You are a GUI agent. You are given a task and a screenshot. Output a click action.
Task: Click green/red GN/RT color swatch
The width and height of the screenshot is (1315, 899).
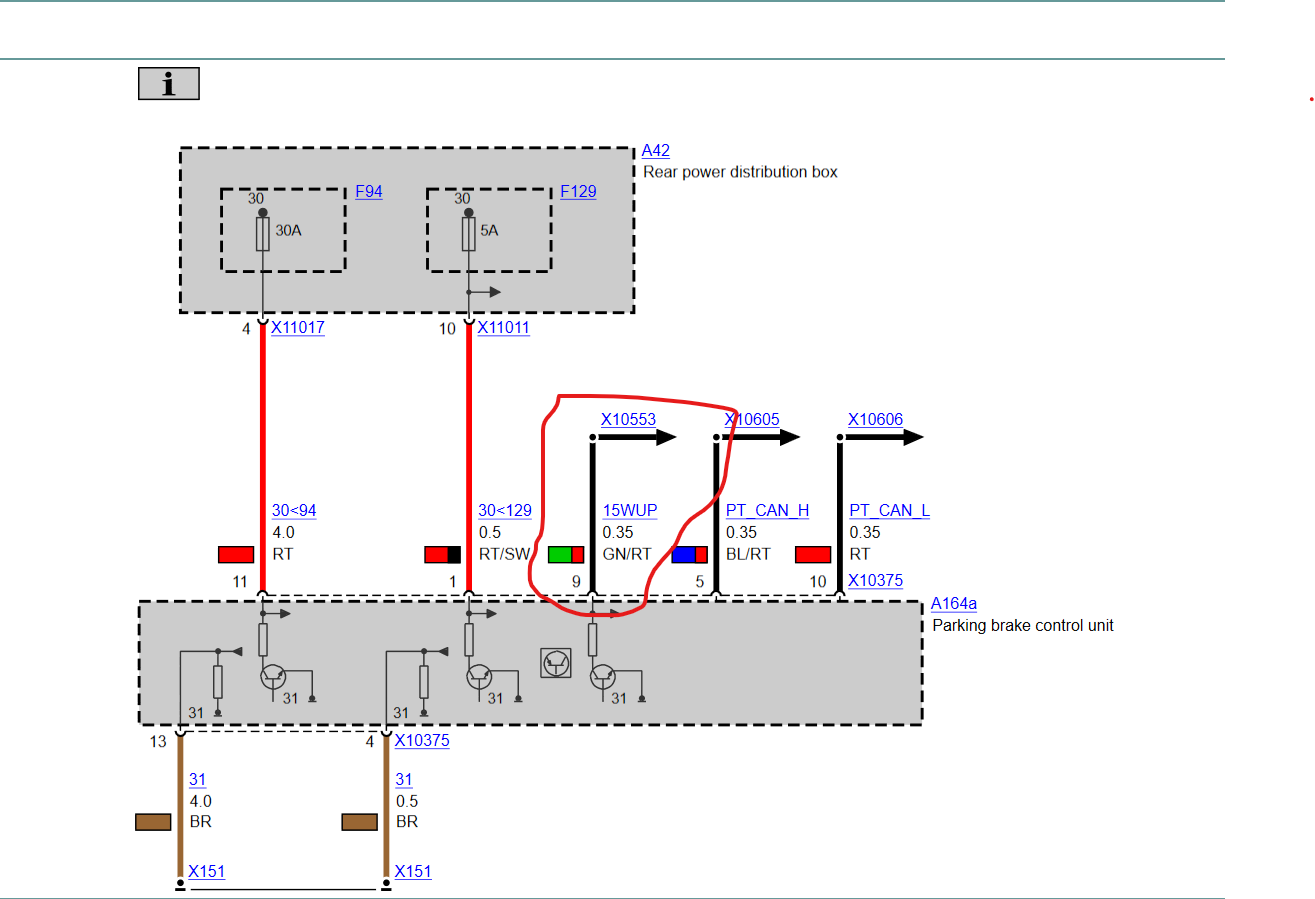point(566,554)
